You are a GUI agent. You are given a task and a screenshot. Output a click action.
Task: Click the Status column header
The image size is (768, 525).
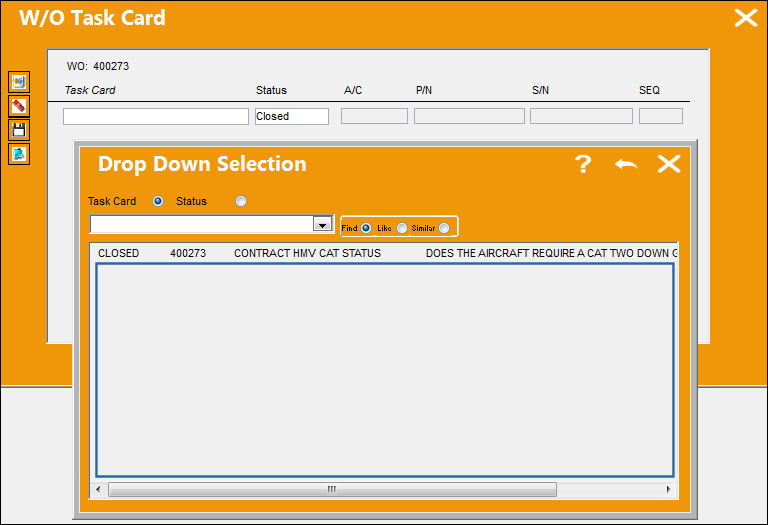click(x=271, y=90)
